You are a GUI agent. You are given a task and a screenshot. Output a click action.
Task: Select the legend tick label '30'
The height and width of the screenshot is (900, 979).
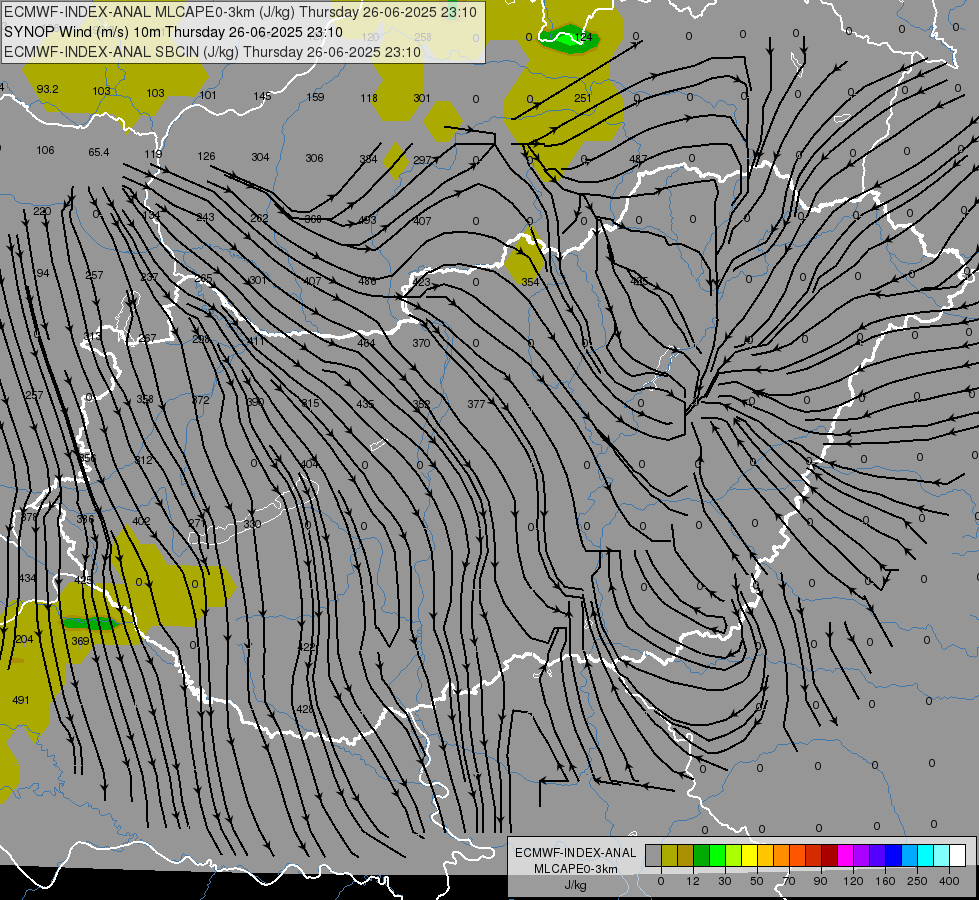725,881
